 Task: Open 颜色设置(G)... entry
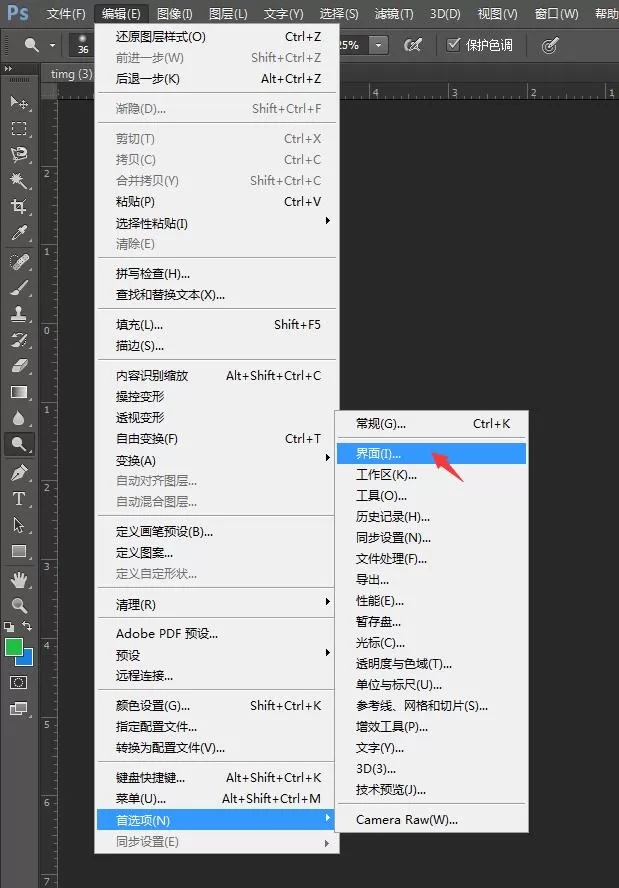(x=217, y=706)
